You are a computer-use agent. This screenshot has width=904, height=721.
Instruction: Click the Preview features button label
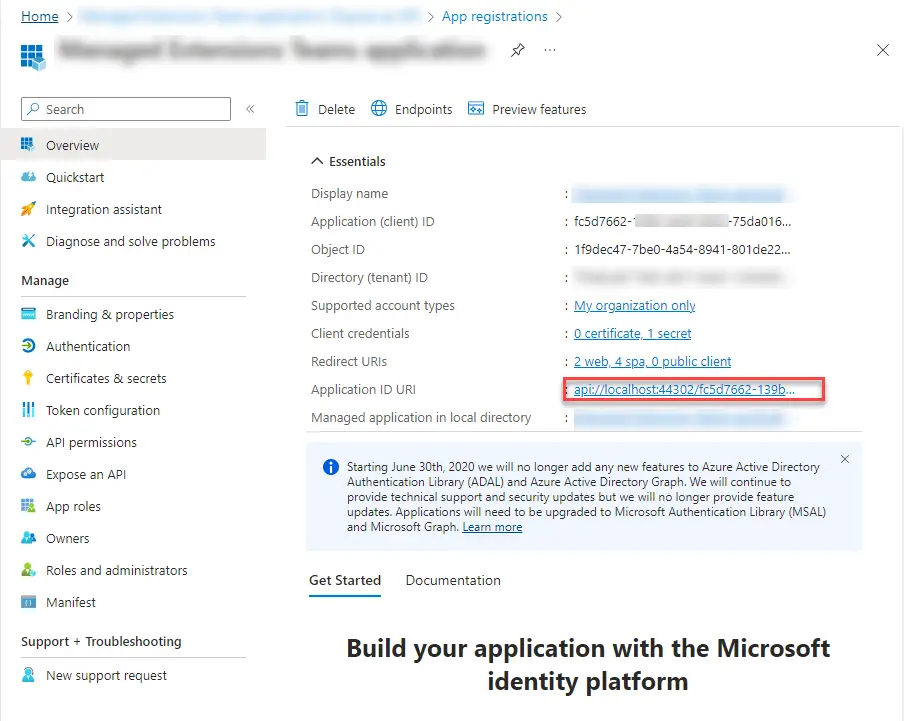click(539, 110)
